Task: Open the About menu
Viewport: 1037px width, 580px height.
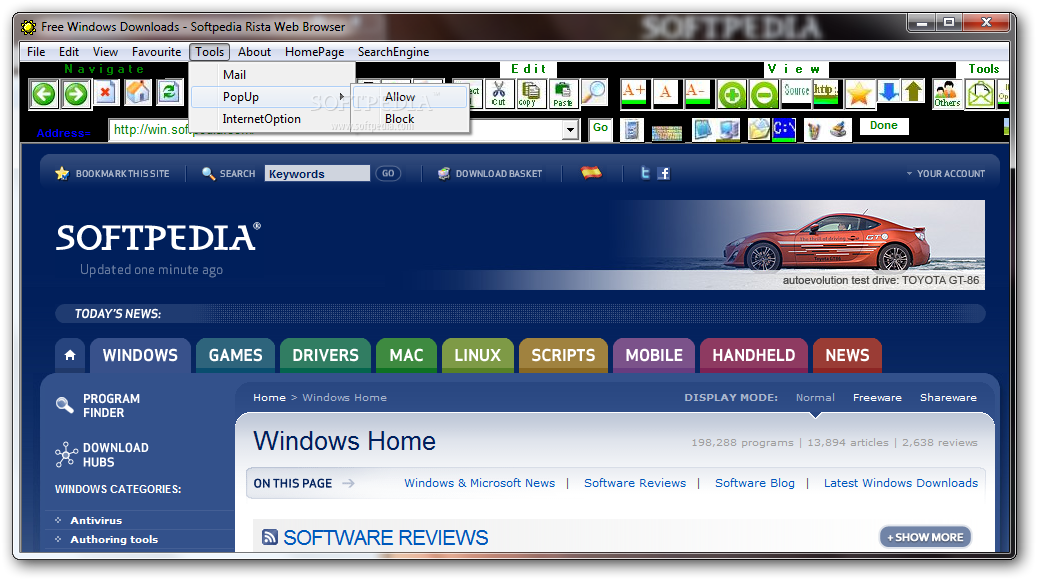Action: [255, 52]
